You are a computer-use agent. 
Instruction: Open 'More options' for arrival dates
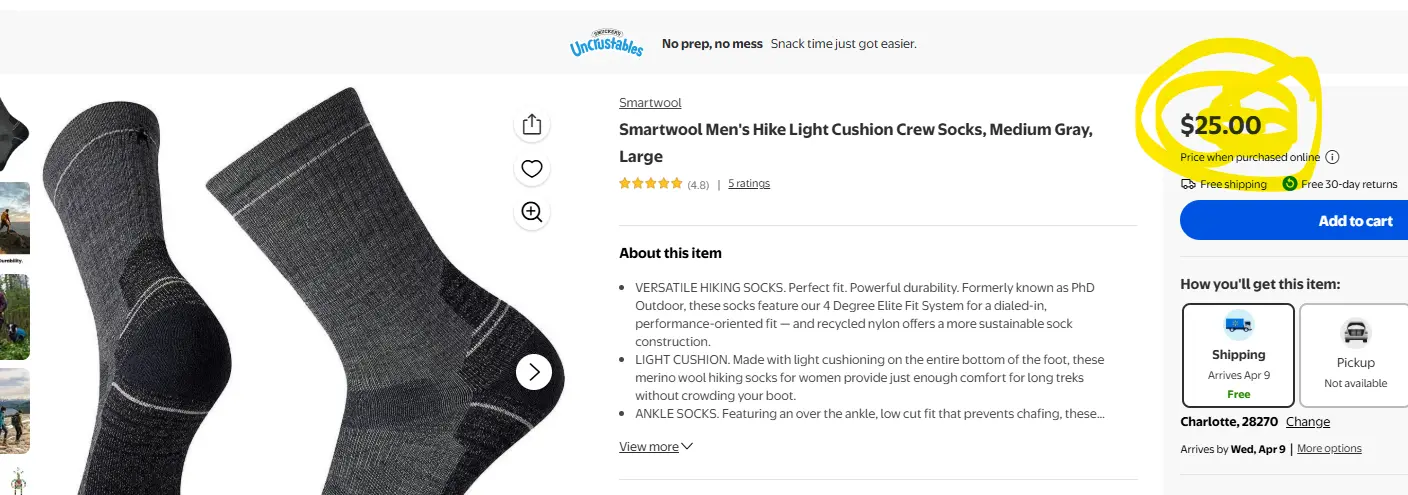click(x=1329, y=449)
